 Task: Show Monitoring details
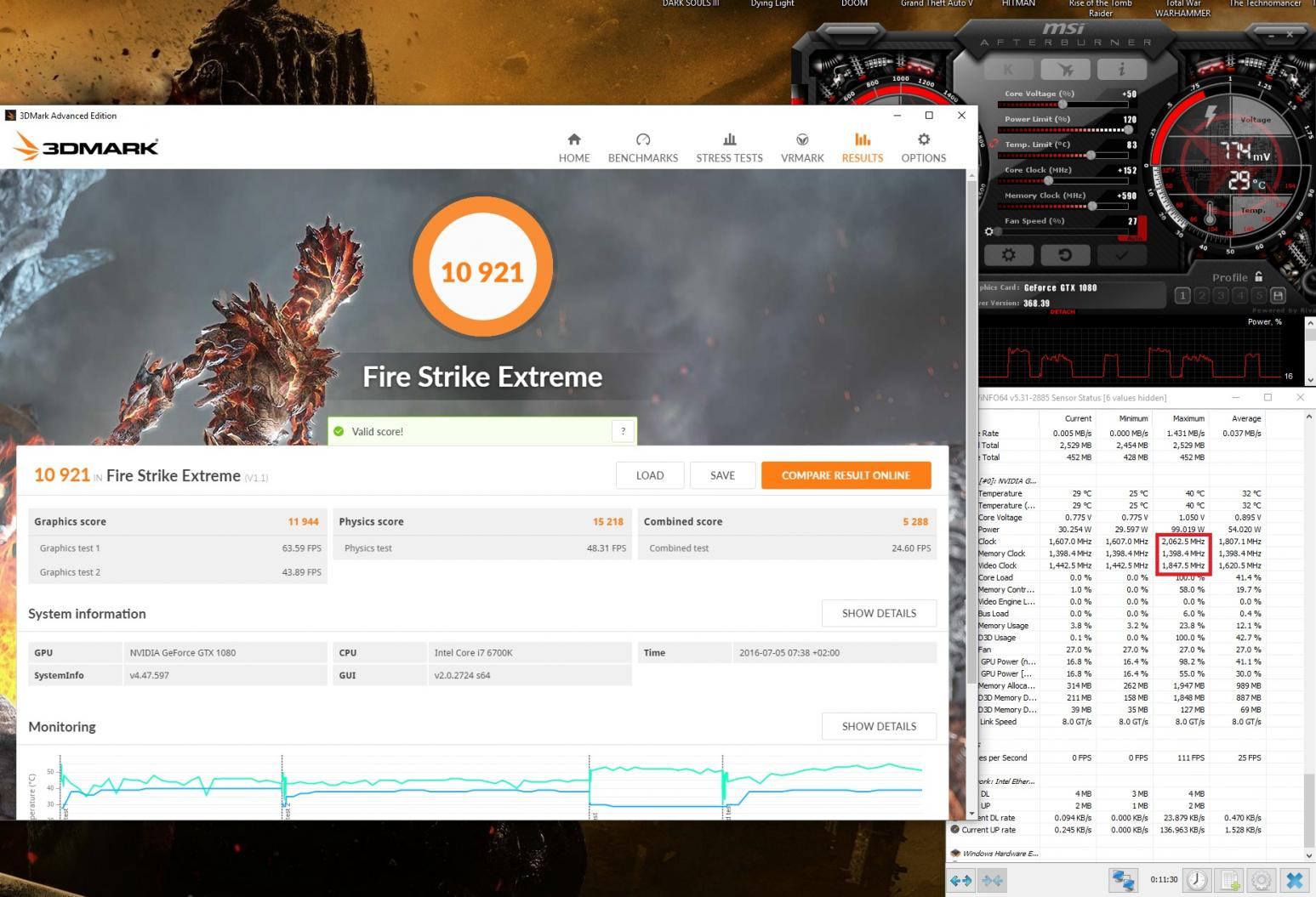pyautogui.click(x=879, y=726)
